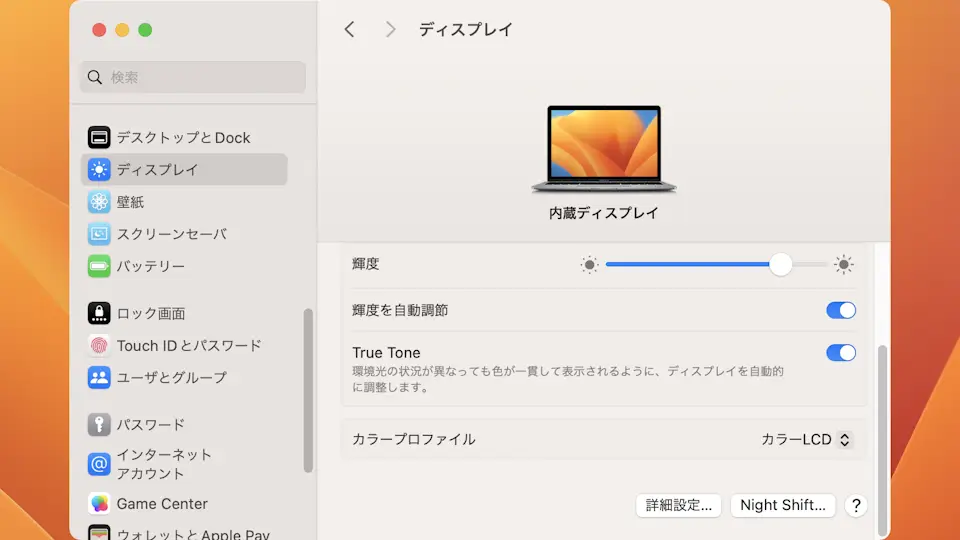Click the Game Center icon

pos(99,504)
